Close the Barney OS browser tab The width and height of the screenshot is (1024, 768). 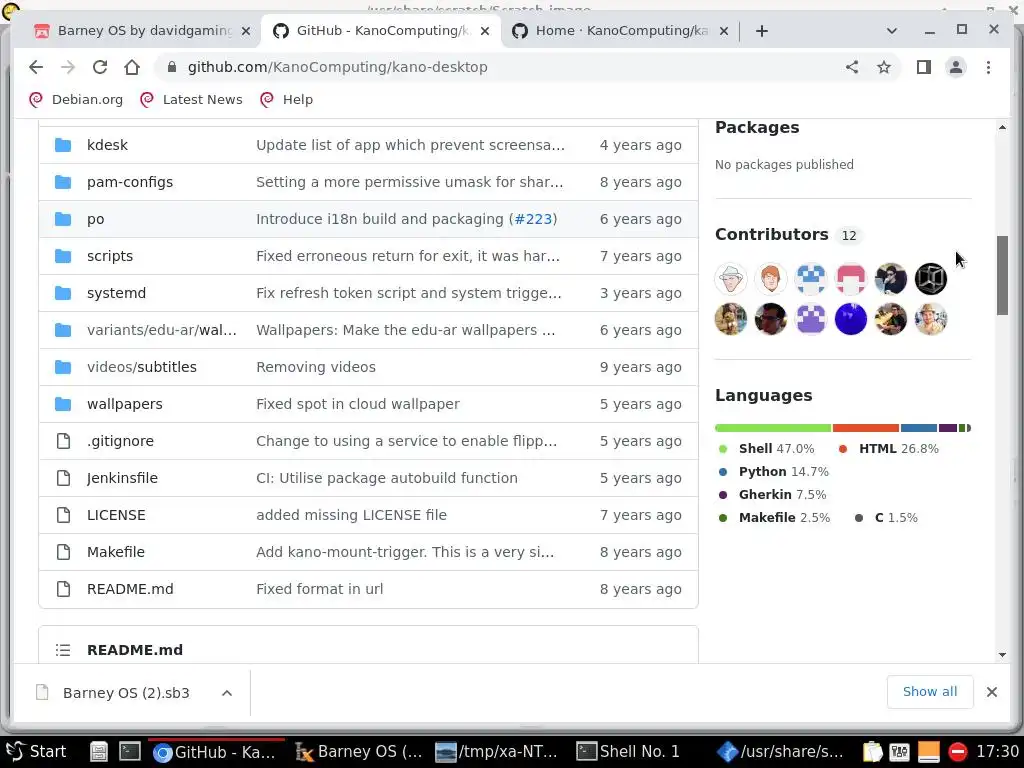pos(246,31)
